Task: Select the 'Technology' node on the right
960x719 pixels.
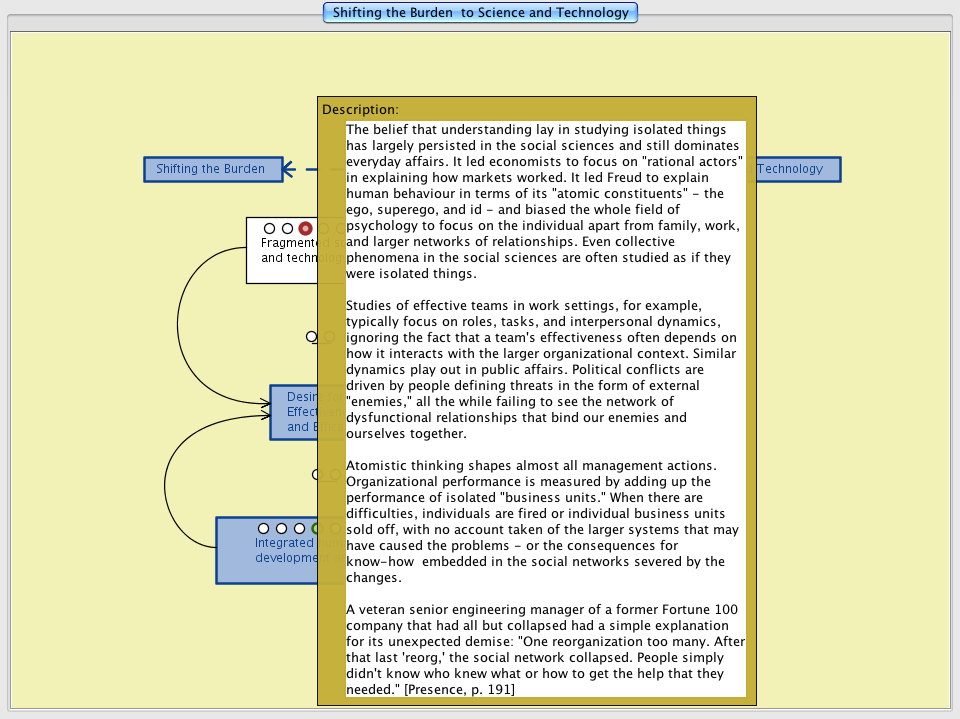Action: [797, 169]
